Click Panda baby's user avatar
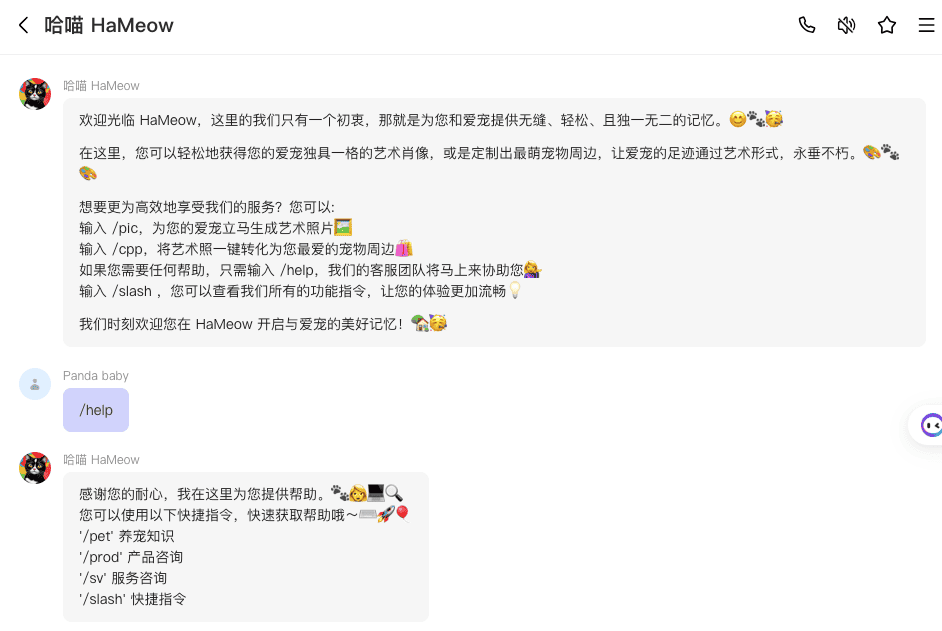Viewport: 942px width, 631px height. tap(35, 384)
